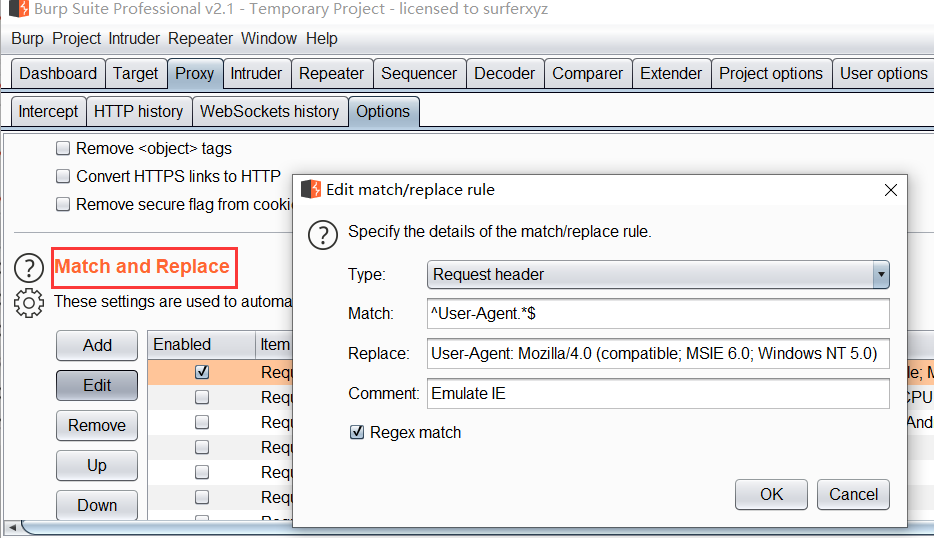Click Burp logo in Edit rule dialog
This screenshot has height=538, width=934.
pos(310,189)
